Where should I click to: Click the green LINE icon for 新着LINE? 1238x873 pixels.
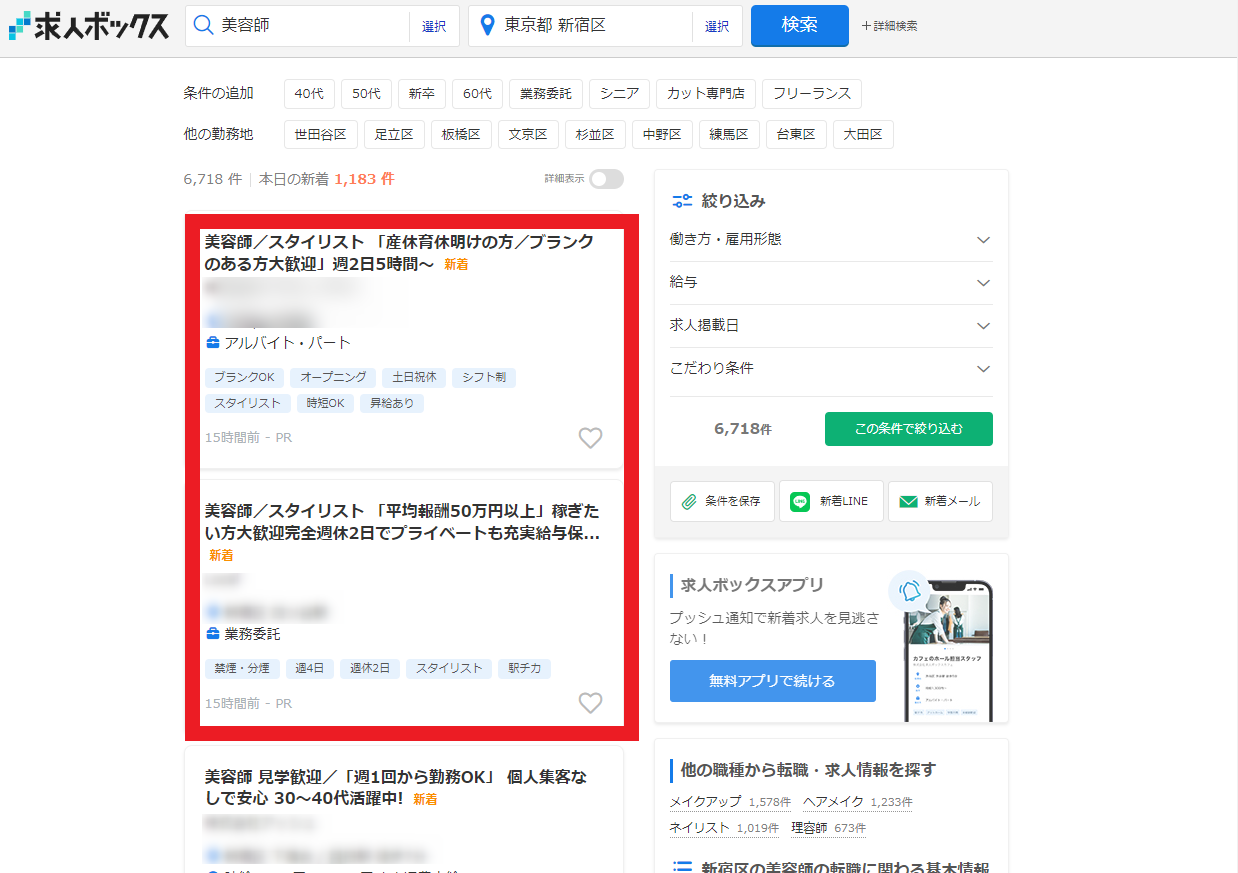coord(799,501)
